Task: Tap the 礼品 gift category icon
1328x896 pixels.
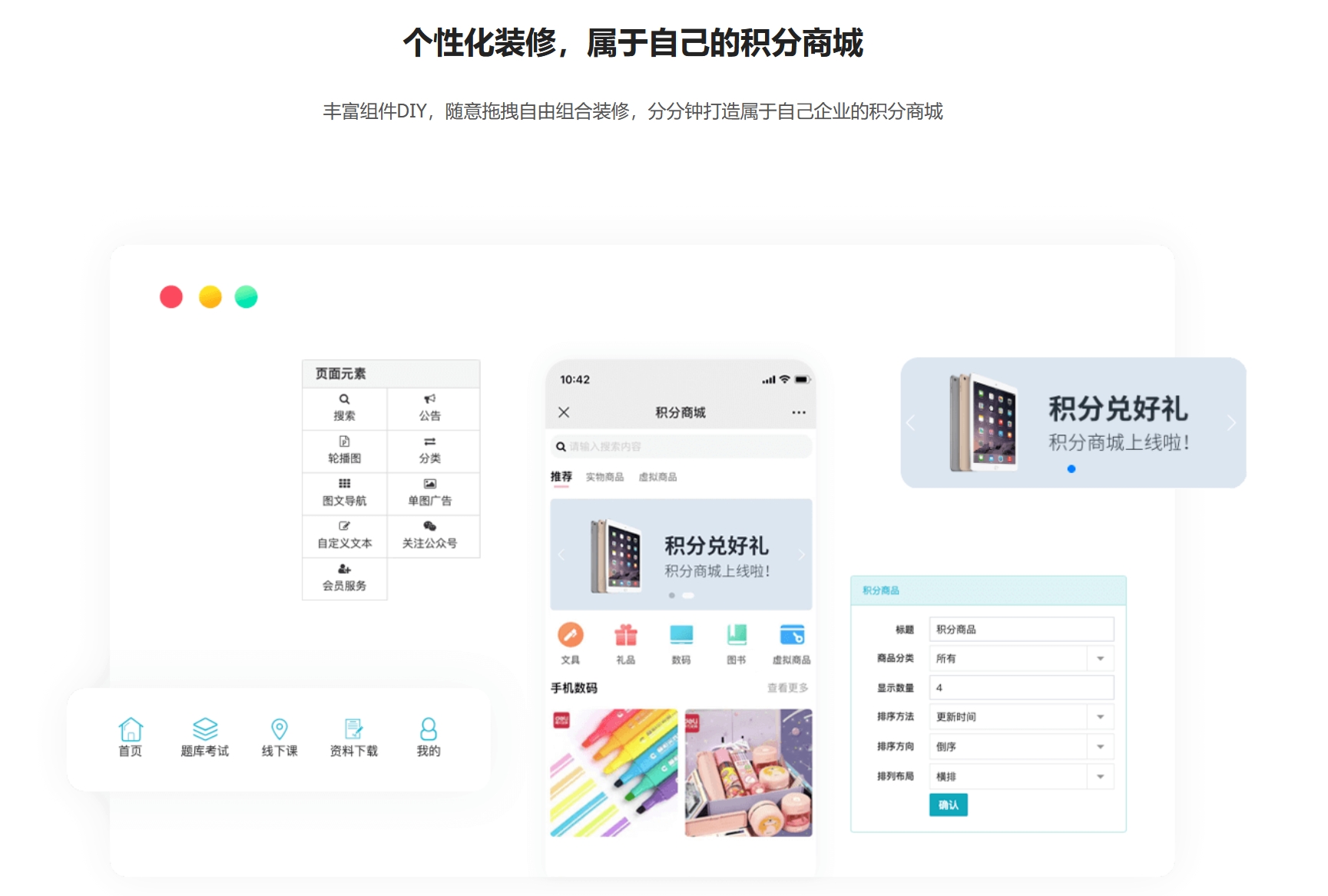Action: pos(625,636)
